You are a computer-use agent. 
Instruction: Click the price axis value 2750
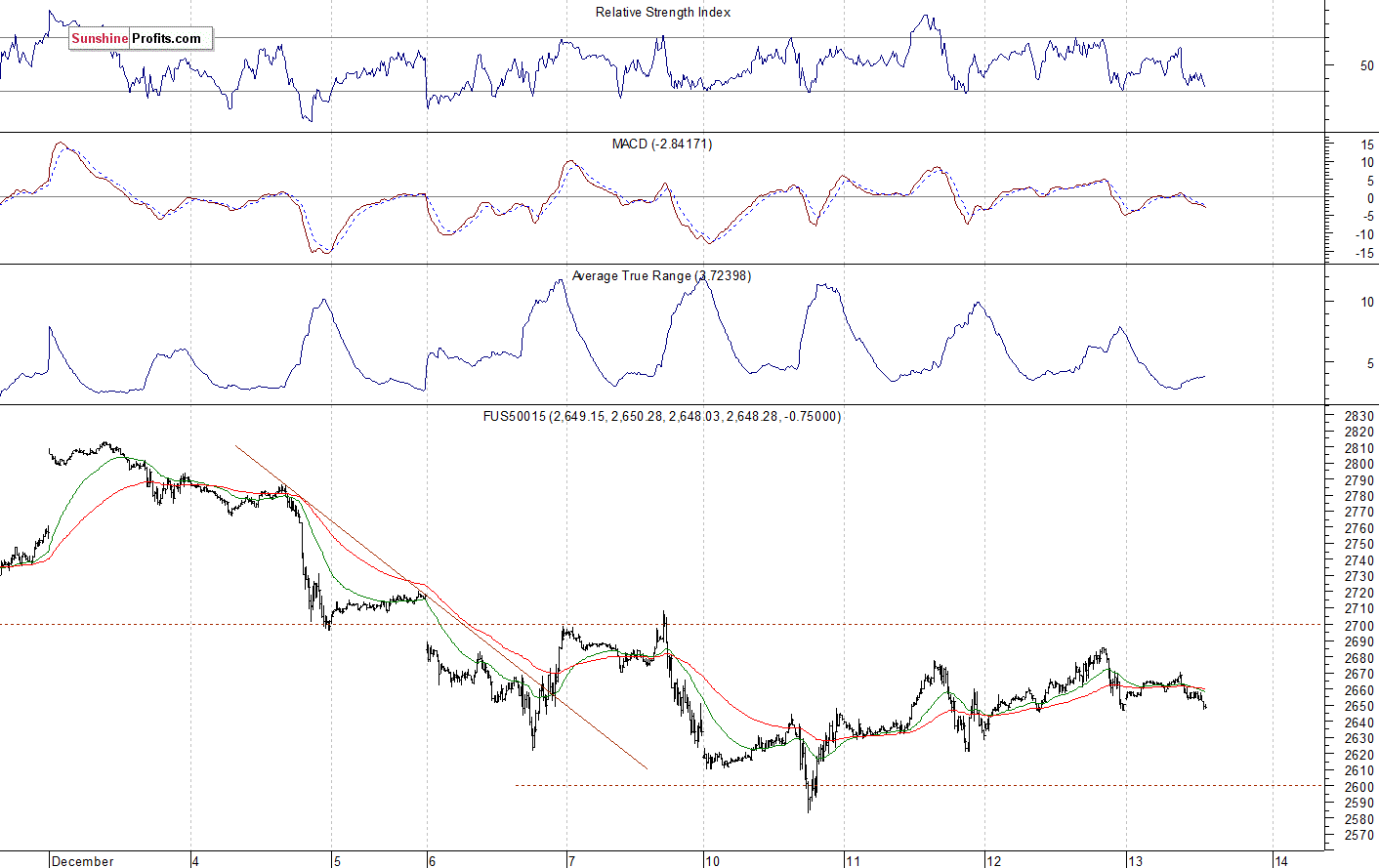point(1359,545)
